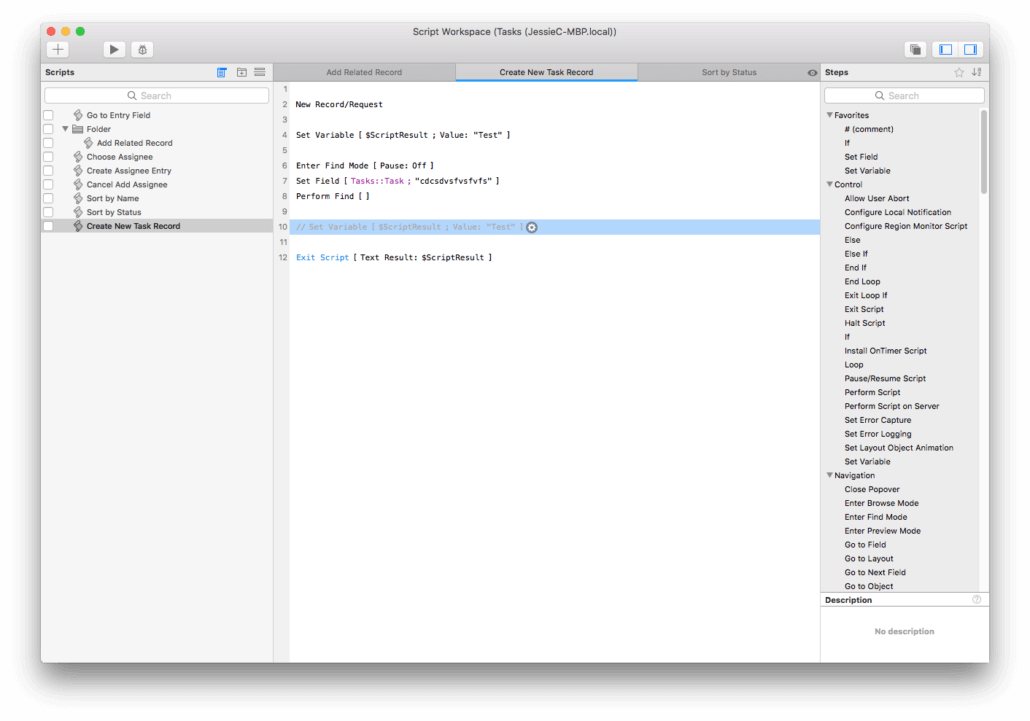
Task: Click the Steps list vertical scrollbar
Action: tap(984, 152)
